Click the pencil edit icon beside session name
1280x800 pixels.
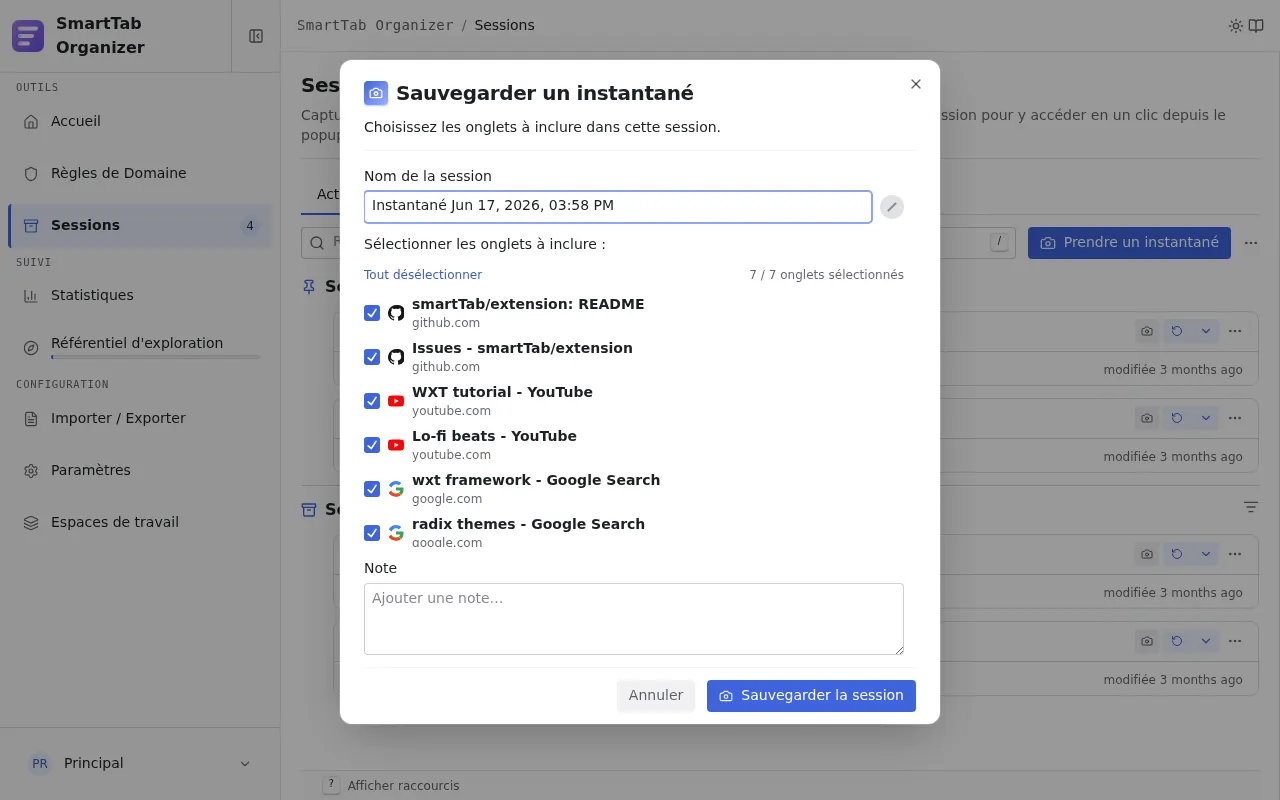[892, 207]
